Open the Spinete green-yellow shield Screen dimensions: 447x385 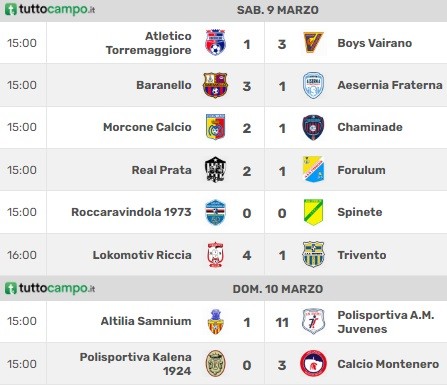click(313, 212)
